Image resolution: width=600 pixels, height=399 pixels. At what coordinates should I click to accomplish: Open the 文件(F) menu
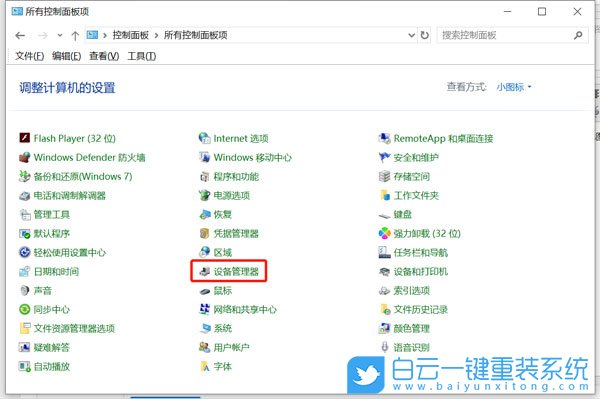(29, 56)
